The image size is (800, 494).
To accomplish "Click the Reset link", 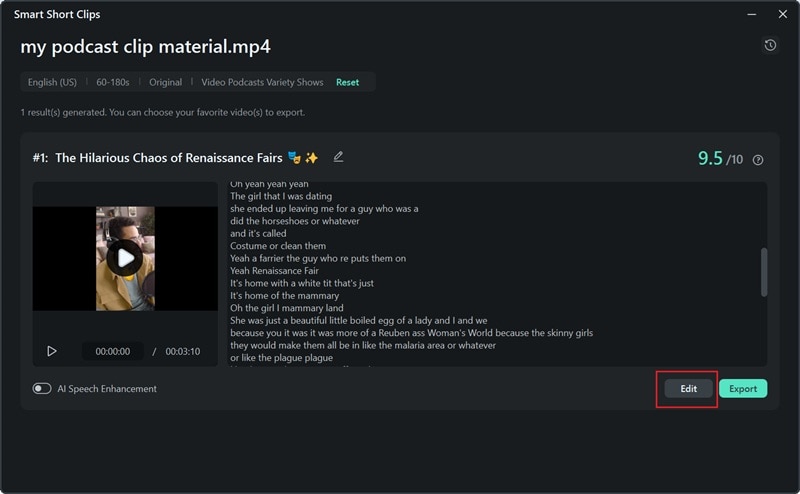I will 347,82.
